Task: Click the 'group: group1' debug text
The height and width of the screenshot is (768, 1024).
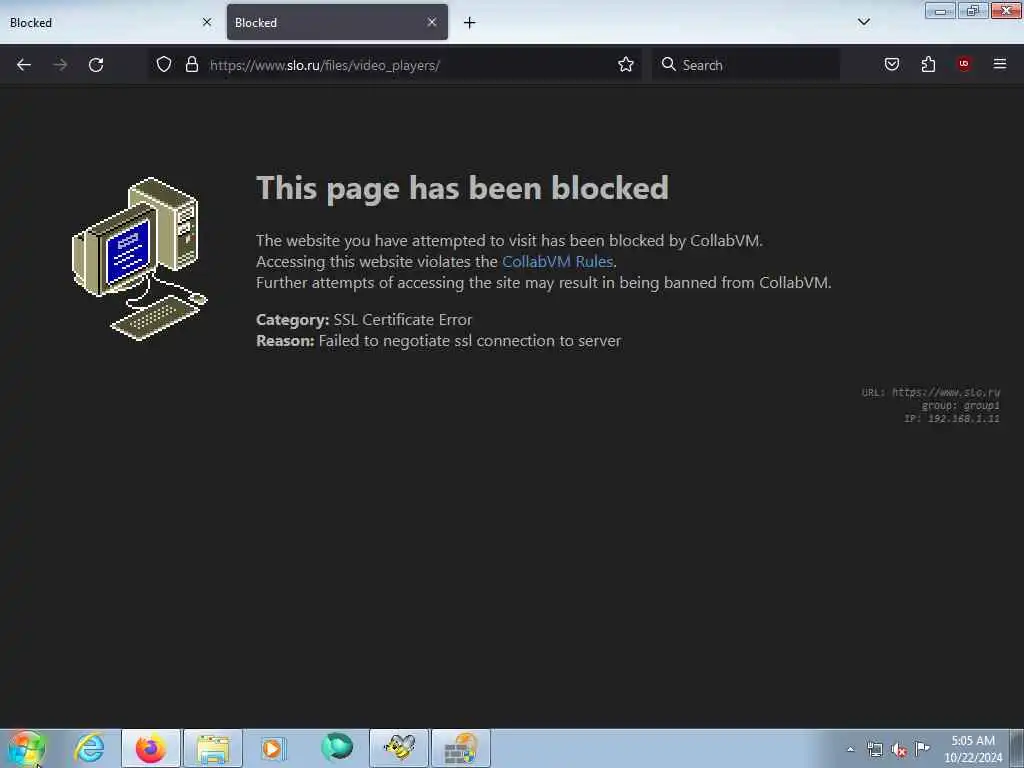Action: [x=960, y=406]
